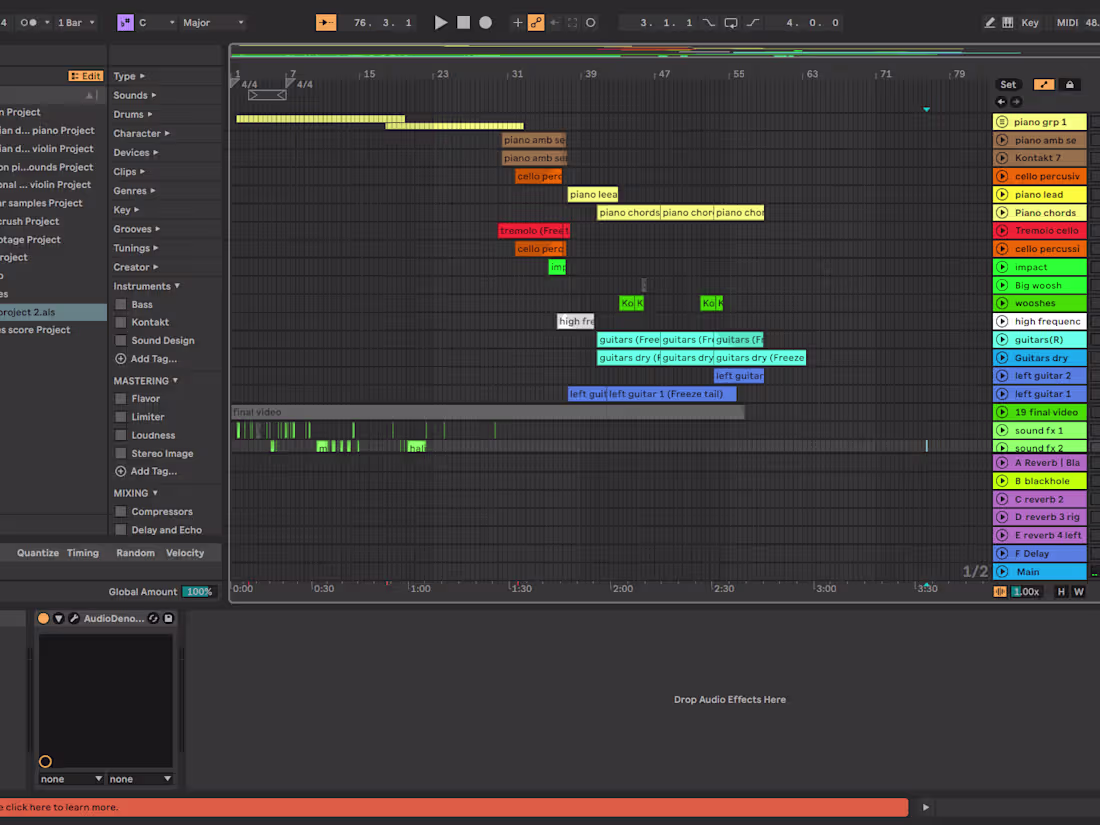
Task: Switch to the Quantize tab
Action: tap(38, 553)
